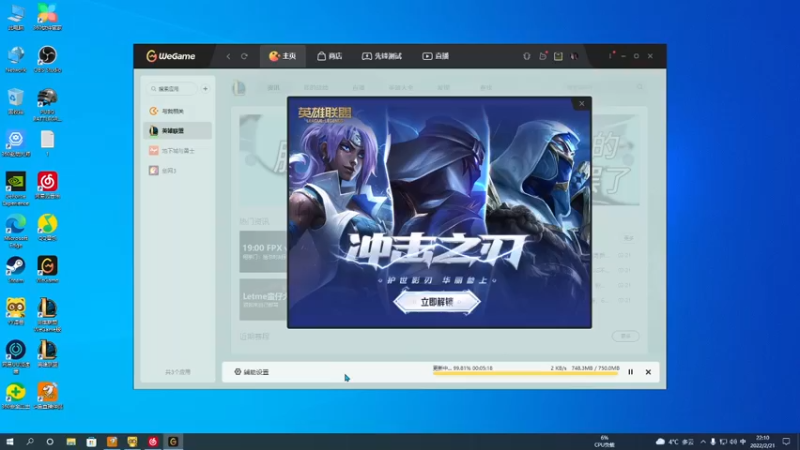Add an app with the plus button
Viewport: 800px width, 450px height.
[x=205, y=89]
